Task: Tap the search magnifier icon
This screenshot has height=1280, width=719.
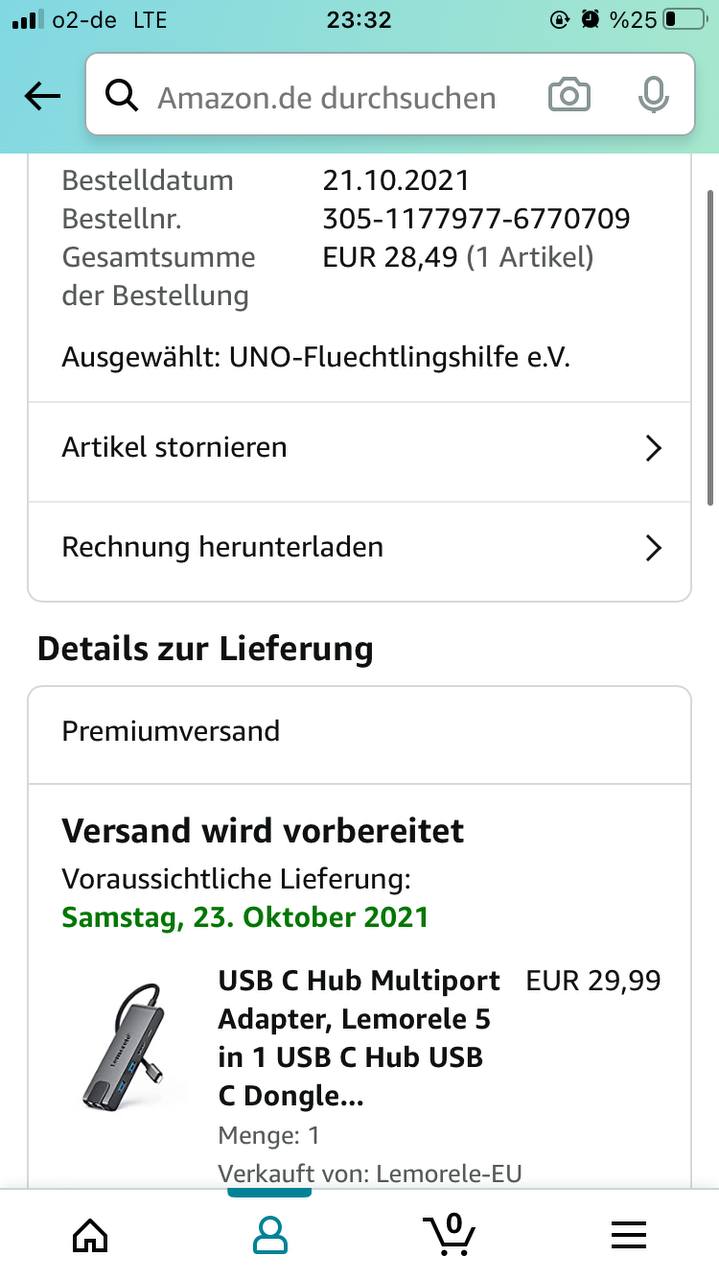Action: pyautogui.click(x=121, y=96)
